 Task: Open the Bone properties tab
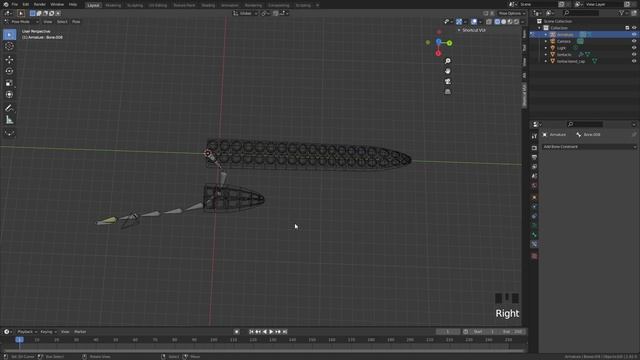[x=534, y=235]
